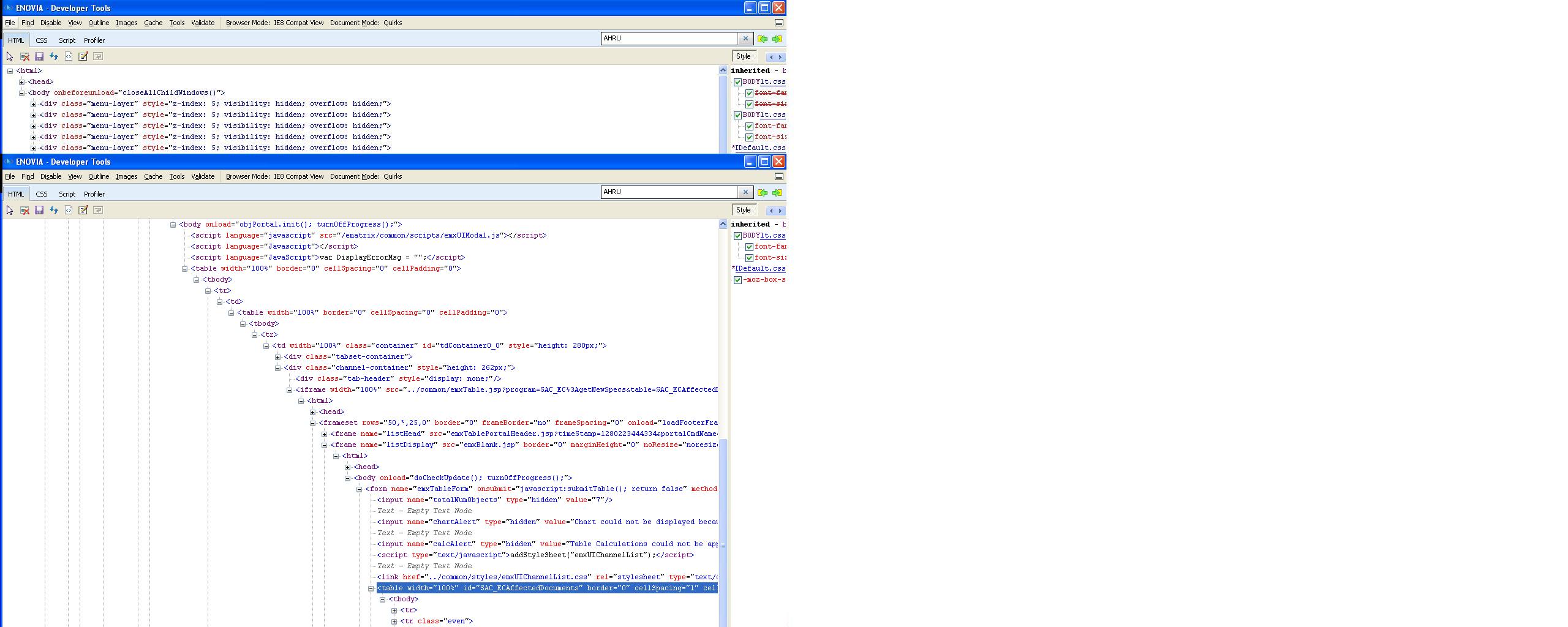
Task: Expand head node under html in top window
Action: [x=21, y=82]
